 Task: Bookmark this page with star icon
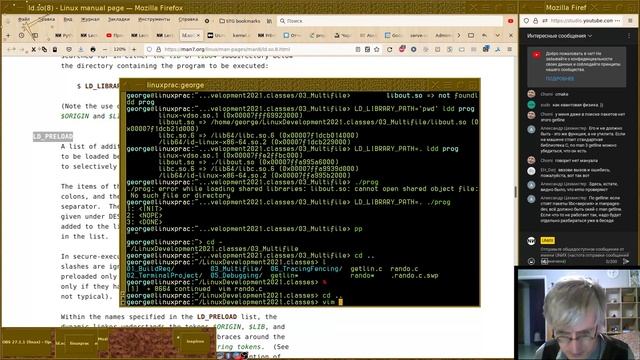tap(377, 49)
